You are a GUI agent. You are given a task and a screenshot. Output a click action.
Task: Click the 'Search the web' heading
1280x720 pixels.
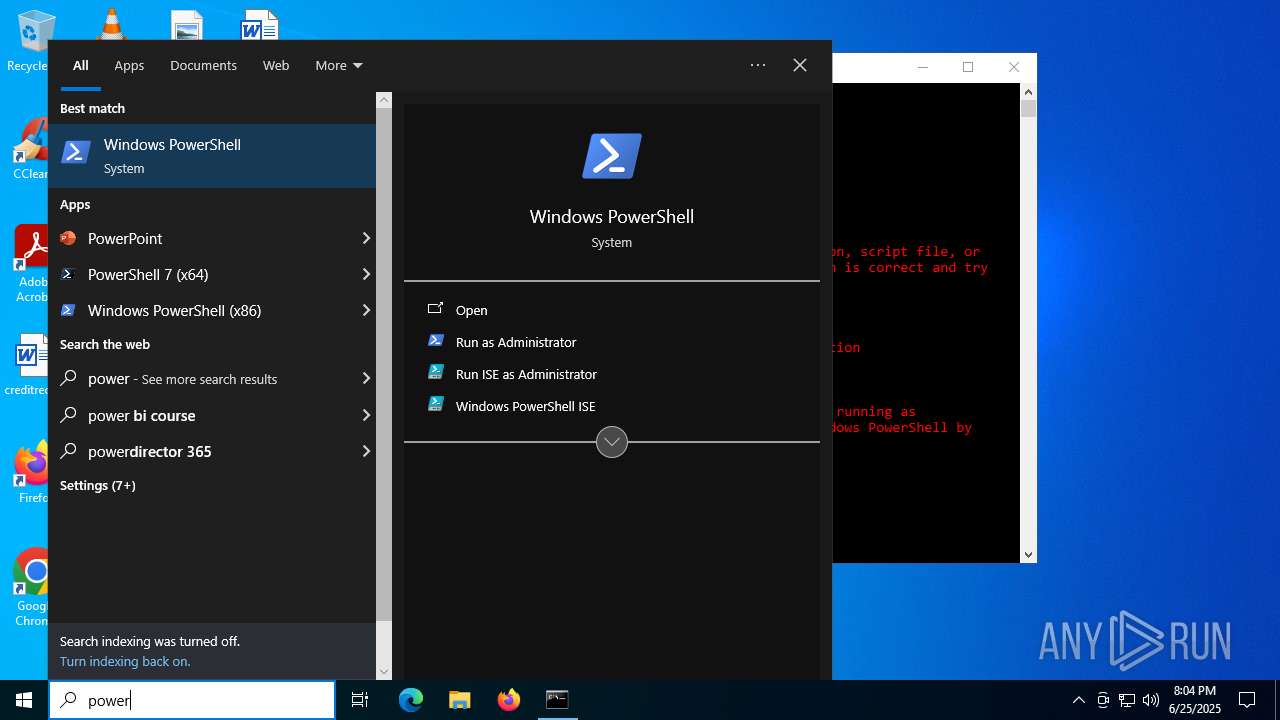105,344
